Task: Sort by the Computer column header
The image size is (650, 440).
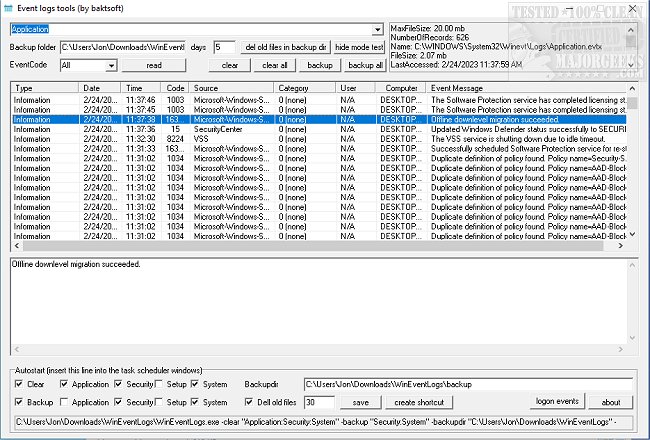Action: (401, 88)
